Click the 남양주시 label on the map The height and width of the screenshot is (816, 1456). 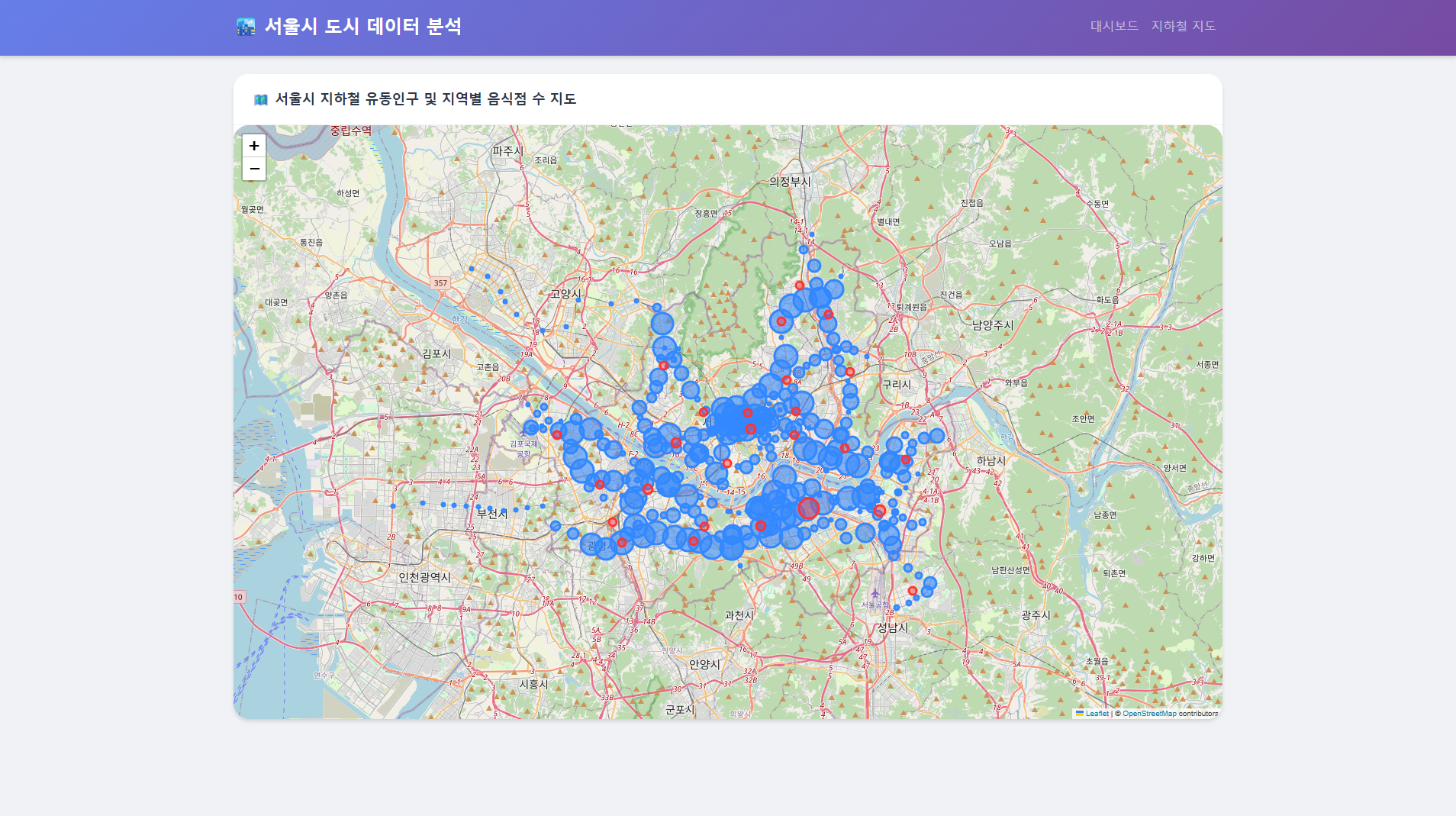993,325
